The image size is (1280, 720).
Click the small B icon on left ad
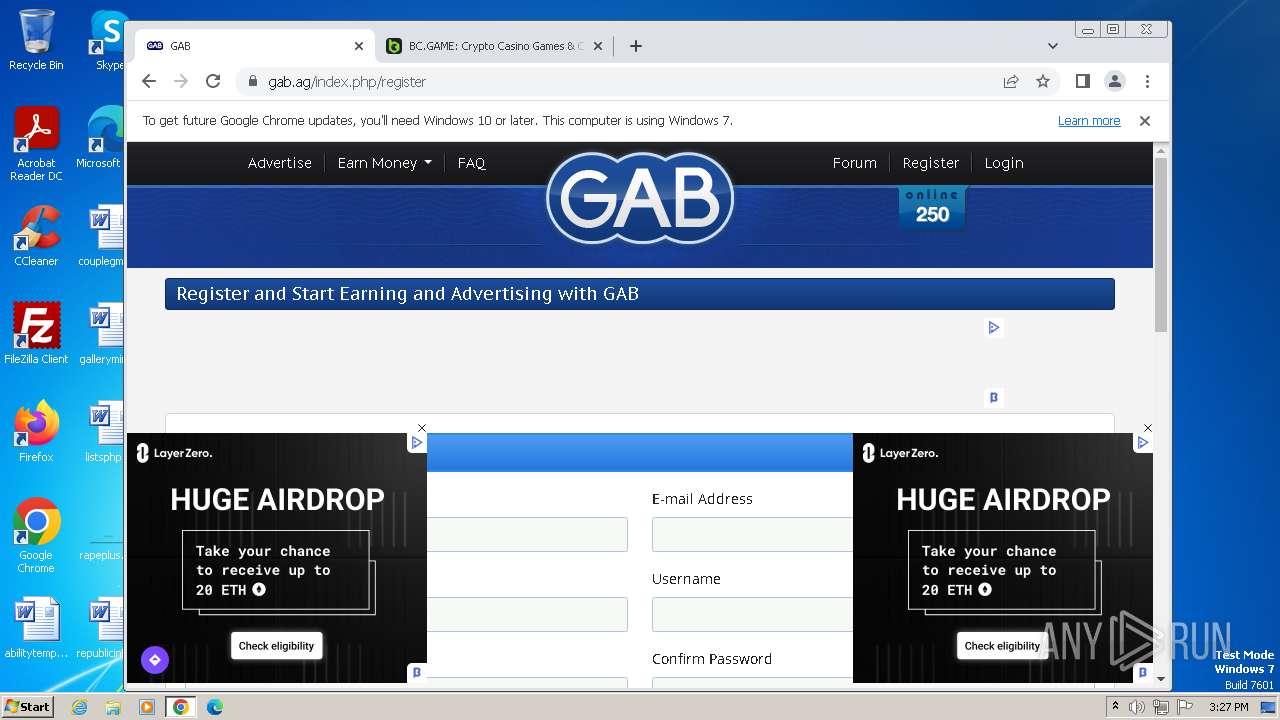pos(417,673)
